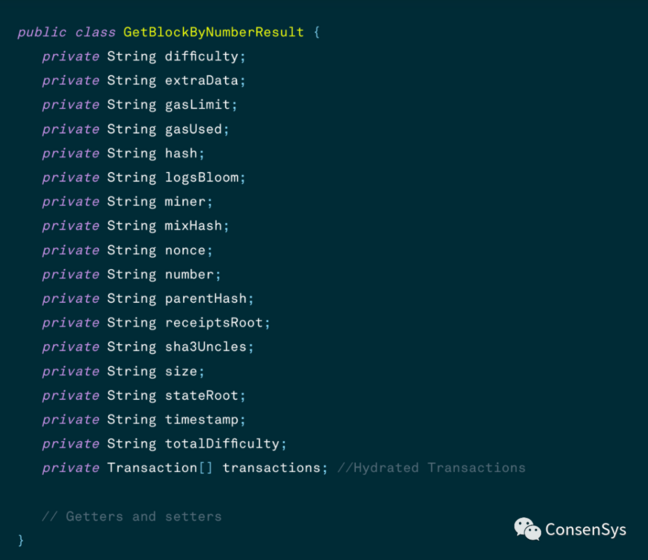
Task: Click the Getters and setters comment
Action: (132, 517)
